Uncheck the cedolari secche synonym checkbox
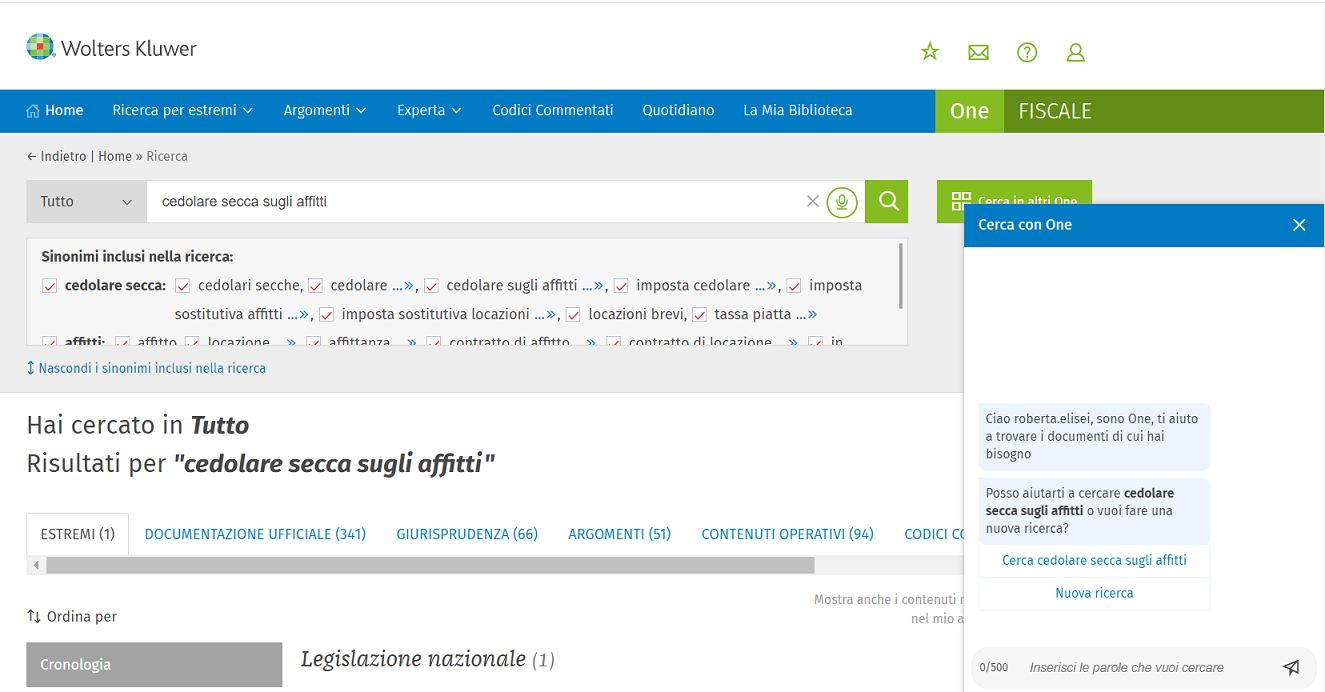 183,286
